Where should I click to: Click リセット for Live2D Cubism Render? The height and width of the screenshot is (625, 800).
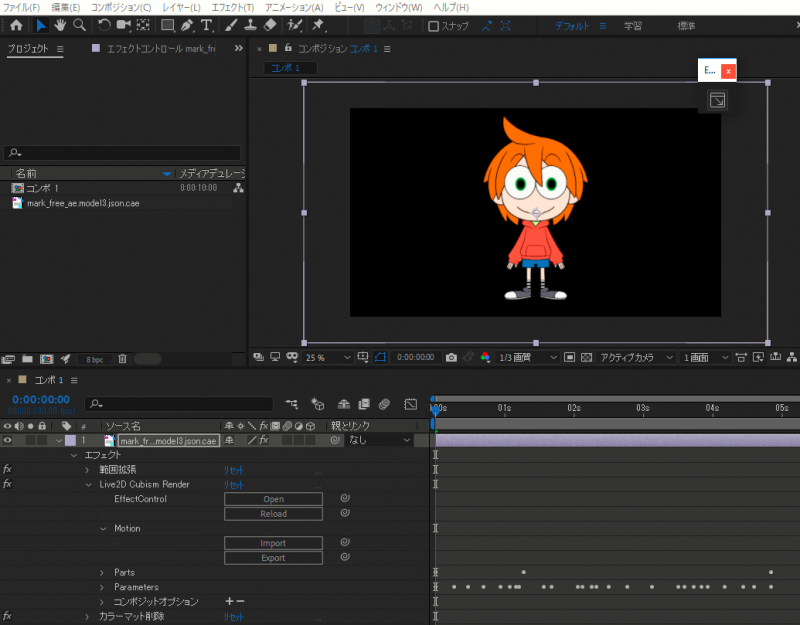tap(234, 485)
